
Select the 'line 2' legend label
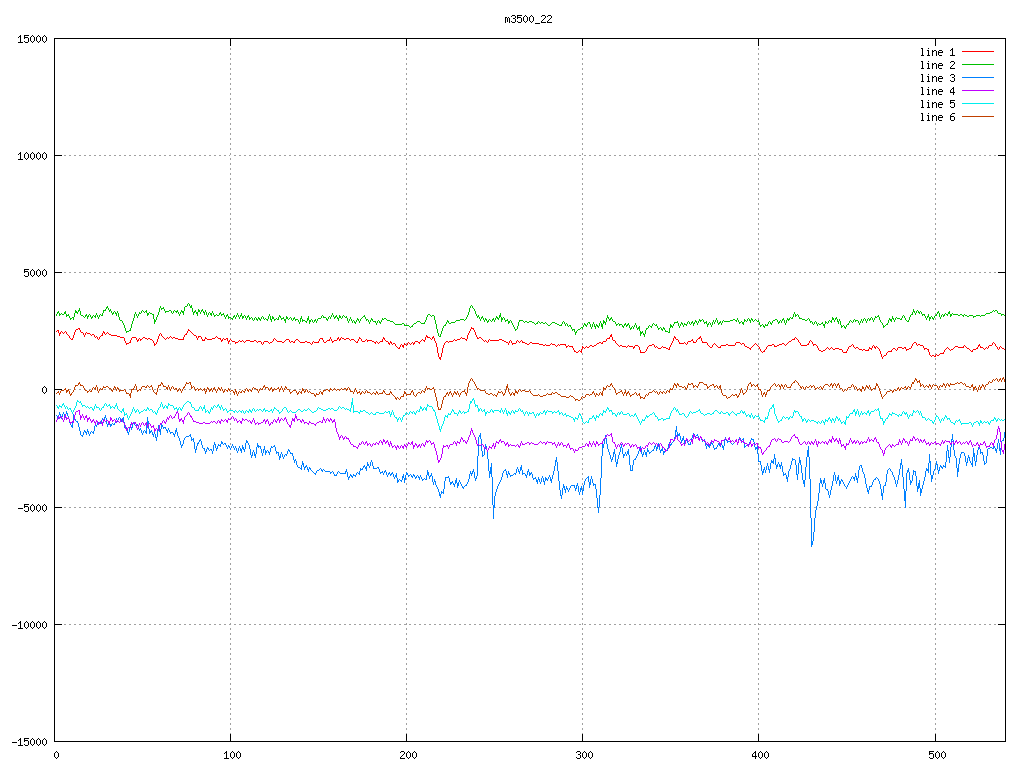pyautogui.click(x=937, y=65)
